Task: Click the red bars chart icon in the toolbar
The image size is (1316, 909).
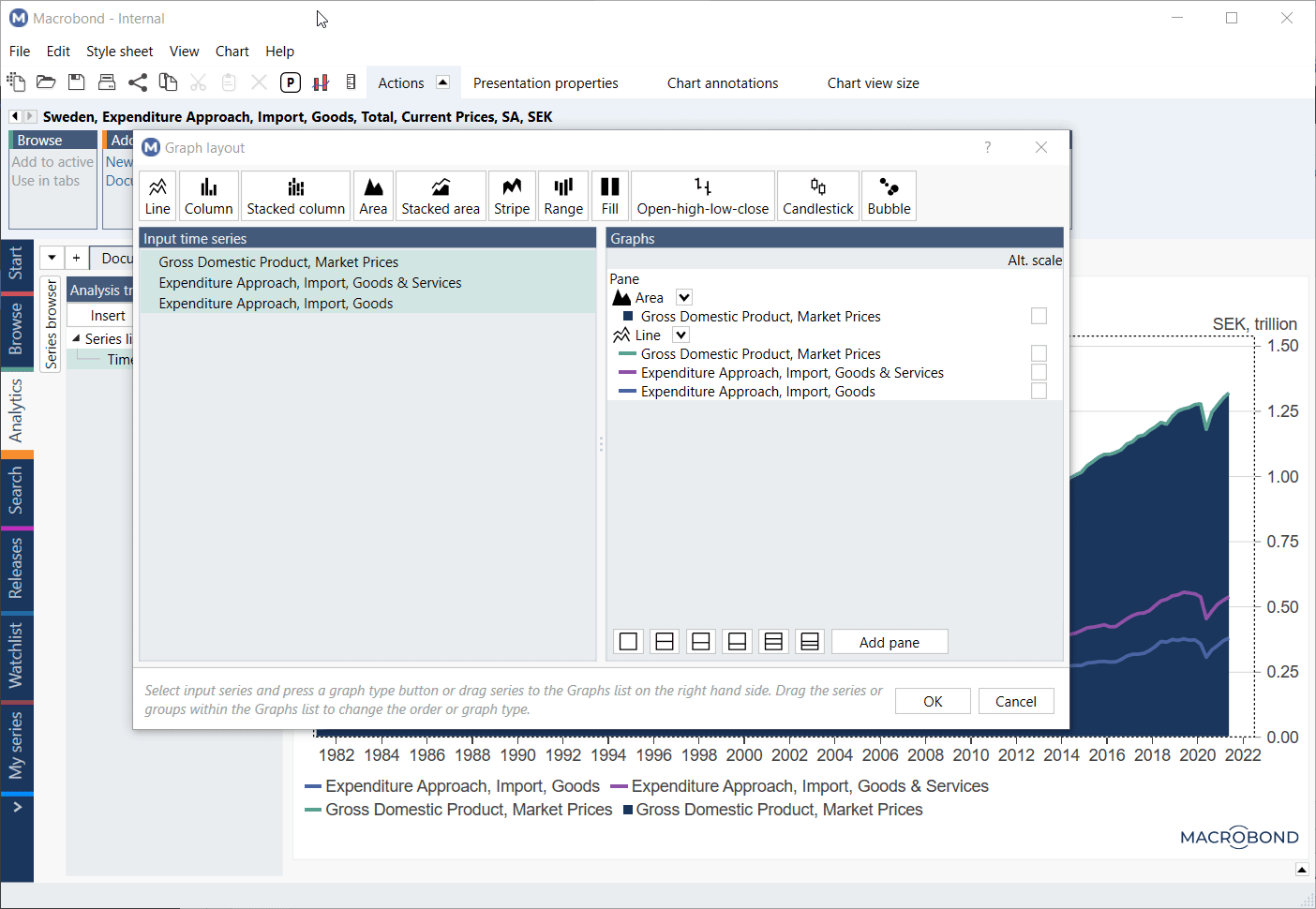Action: coord(321,82)
